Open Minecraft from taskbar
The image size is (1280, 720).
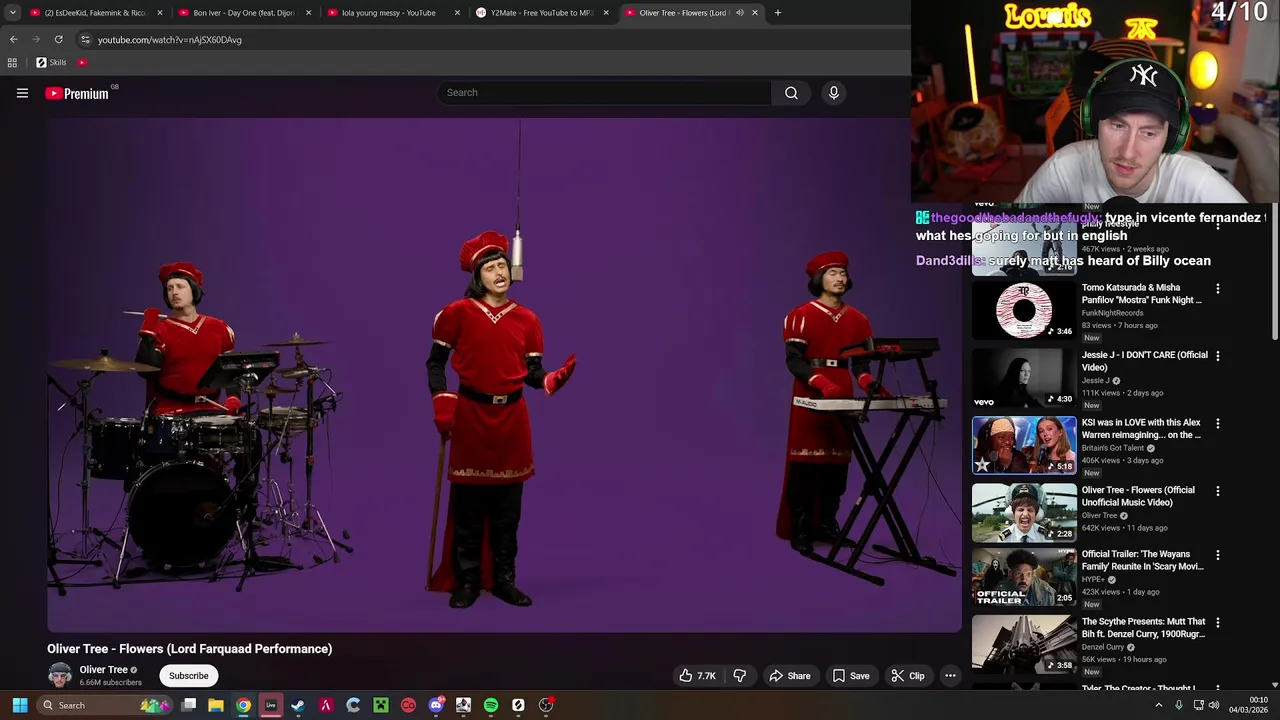[x=381, y=705]
